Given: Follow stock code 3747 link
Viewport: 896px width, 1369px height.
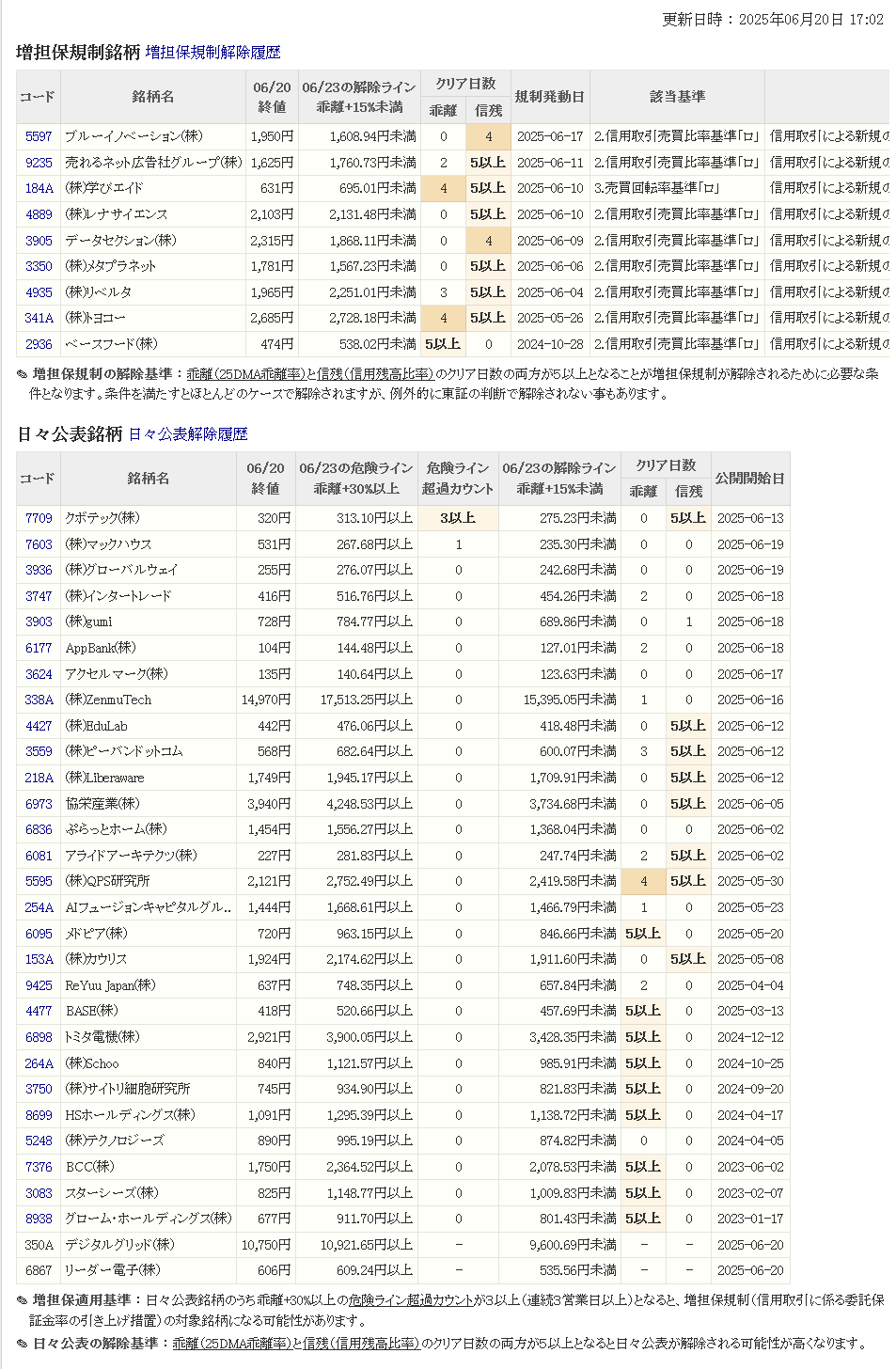Looking at the screenshot, I should click(x=39, y=596).
